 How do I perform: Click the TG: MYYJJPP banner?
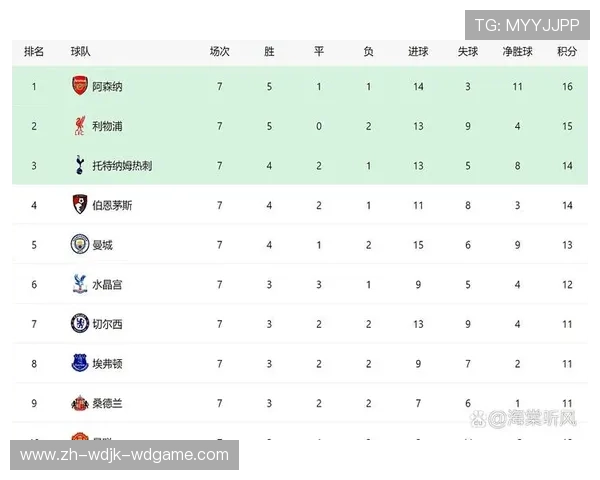[x=526, y=24]
